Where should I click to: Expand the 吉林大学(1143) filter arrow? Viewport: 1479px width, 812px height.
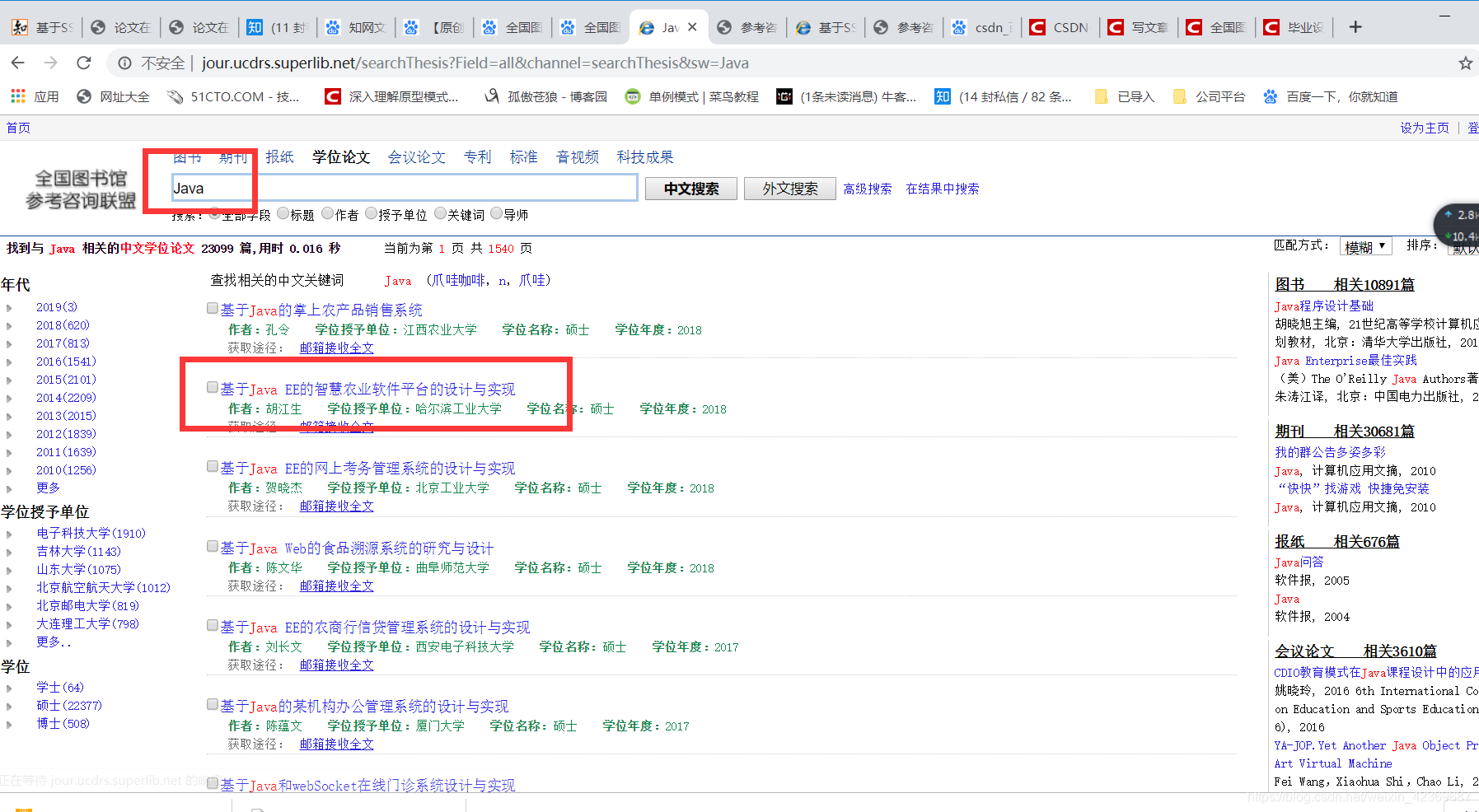coord(9,553)
